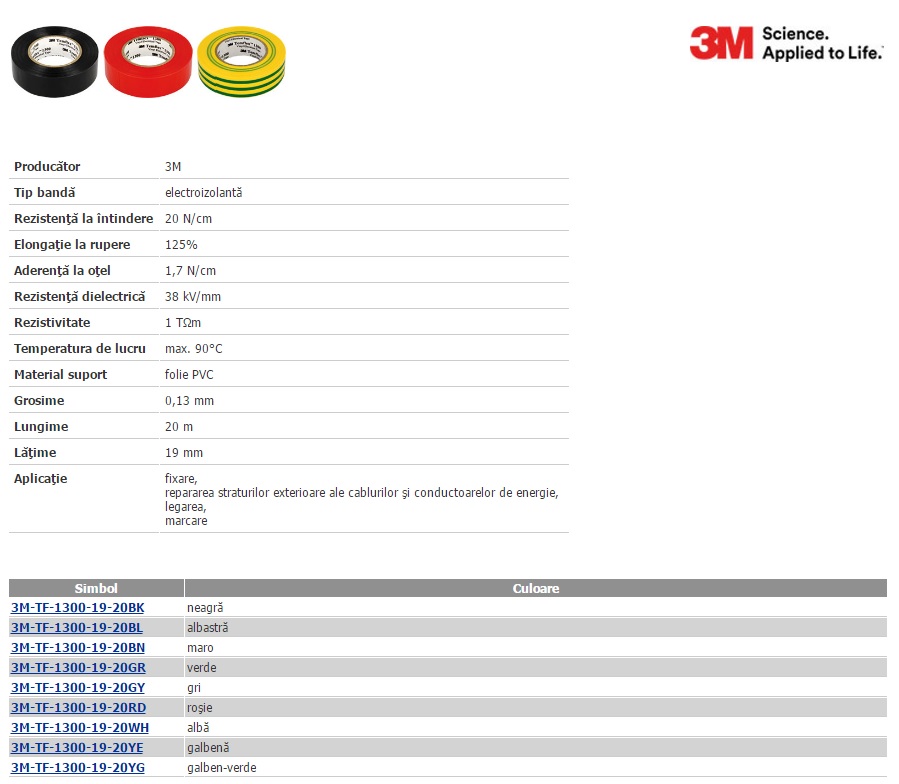
Task: Click the value '125%'
Action: coord(181,245)
